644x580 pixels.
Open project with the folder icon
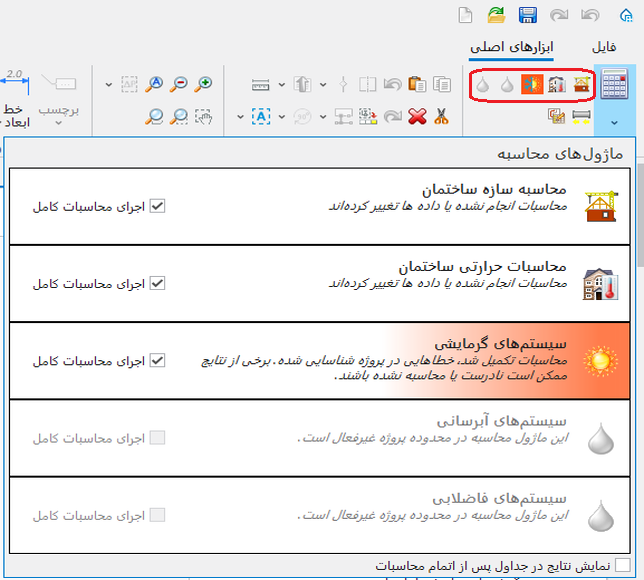point(497,15)
